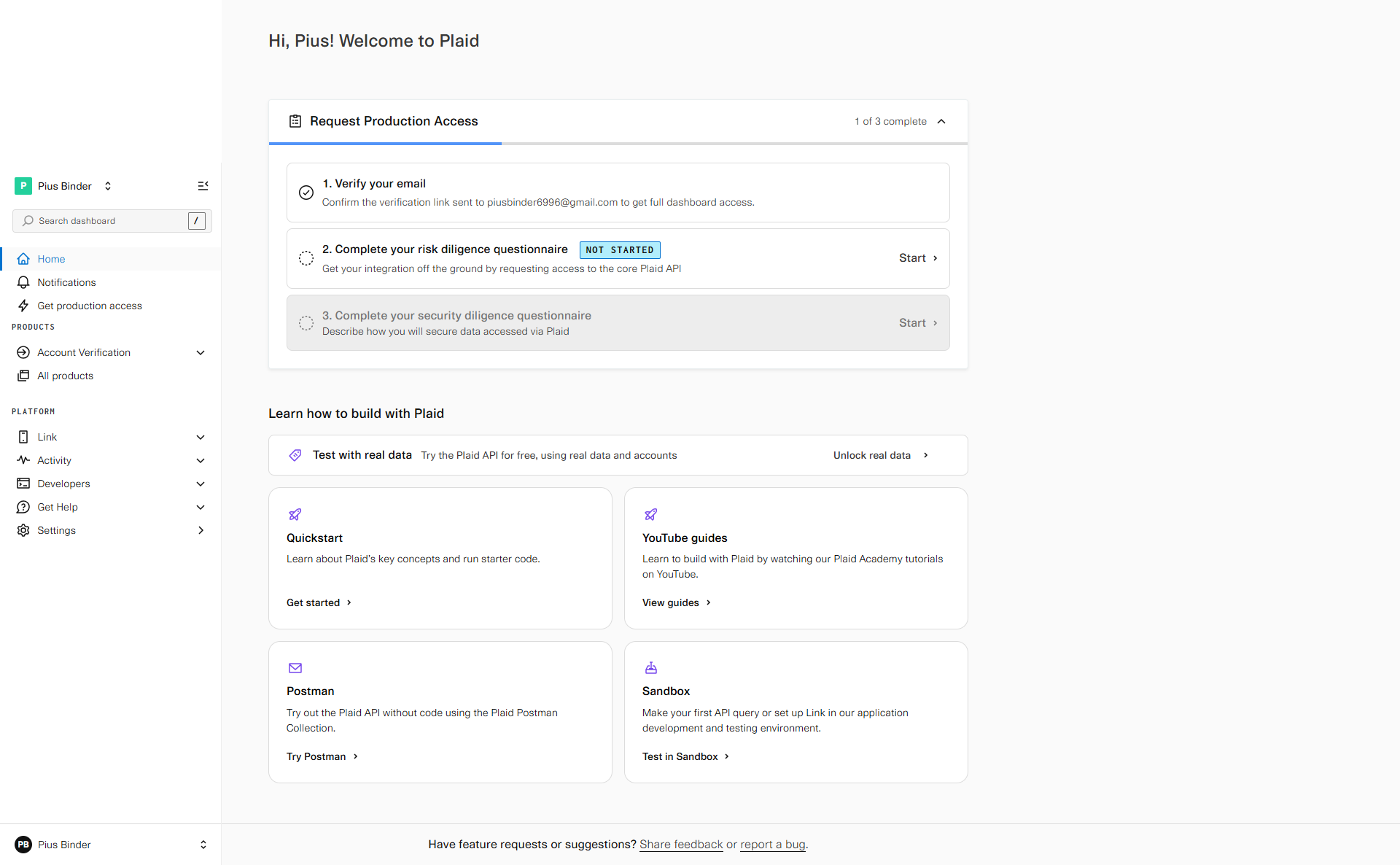Viewport: 1400px width, 865px height.
Task: Click the tag icon beside Test with real data
Action: point(295,455)
